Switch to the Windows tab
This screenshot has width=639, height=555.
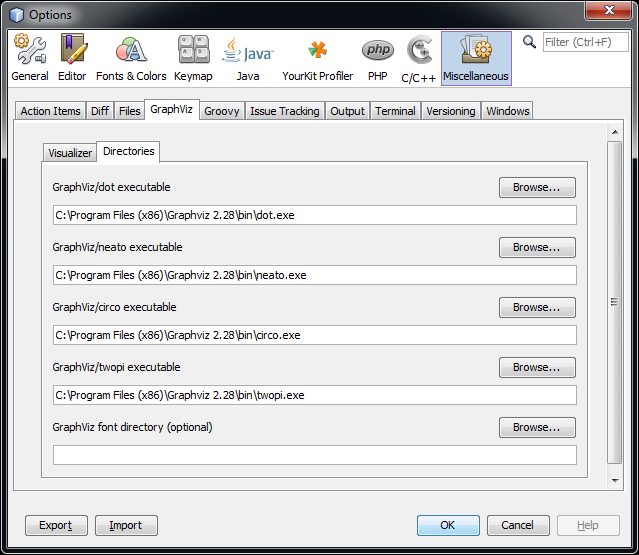tap(507, 111)
